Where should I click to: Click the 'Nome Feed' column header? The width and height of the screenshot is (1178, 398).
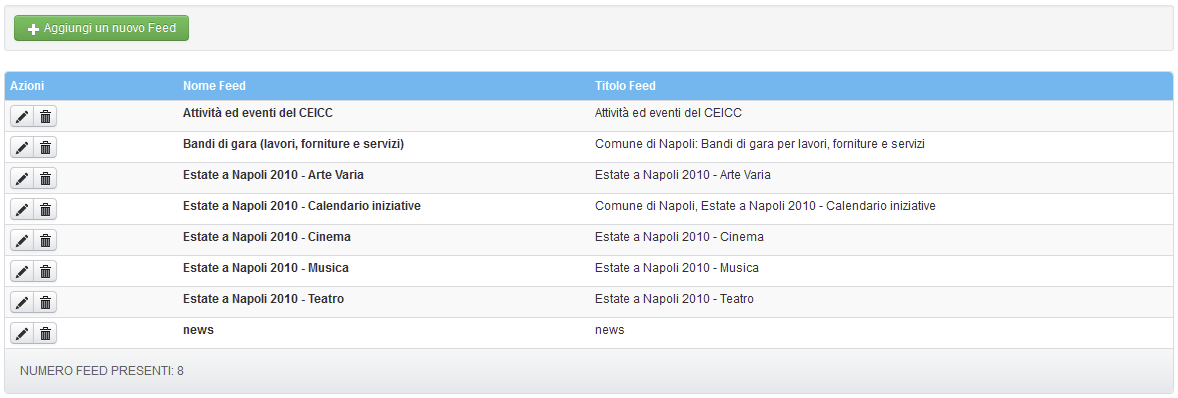[214, 86]
